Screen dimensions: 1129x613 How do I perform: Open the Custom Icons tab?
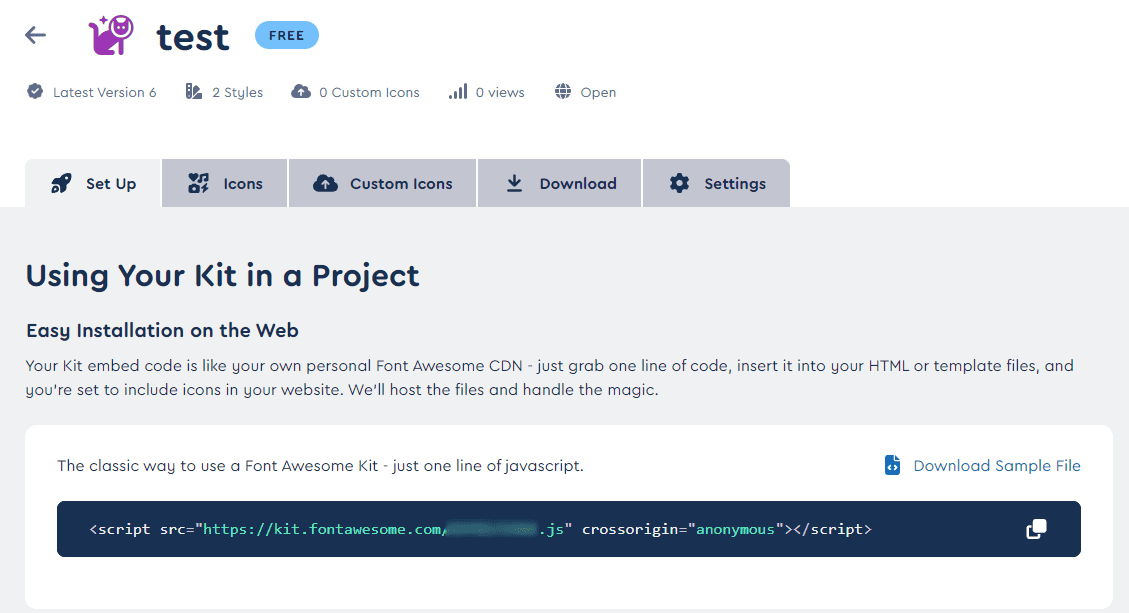(x=382, y=184)
